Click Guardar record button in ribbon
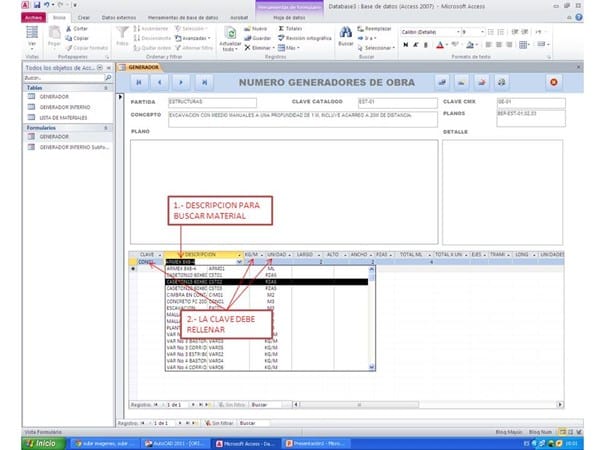This screenshot has width=600, height=450. pyautogui.click(x=258, y=38)
